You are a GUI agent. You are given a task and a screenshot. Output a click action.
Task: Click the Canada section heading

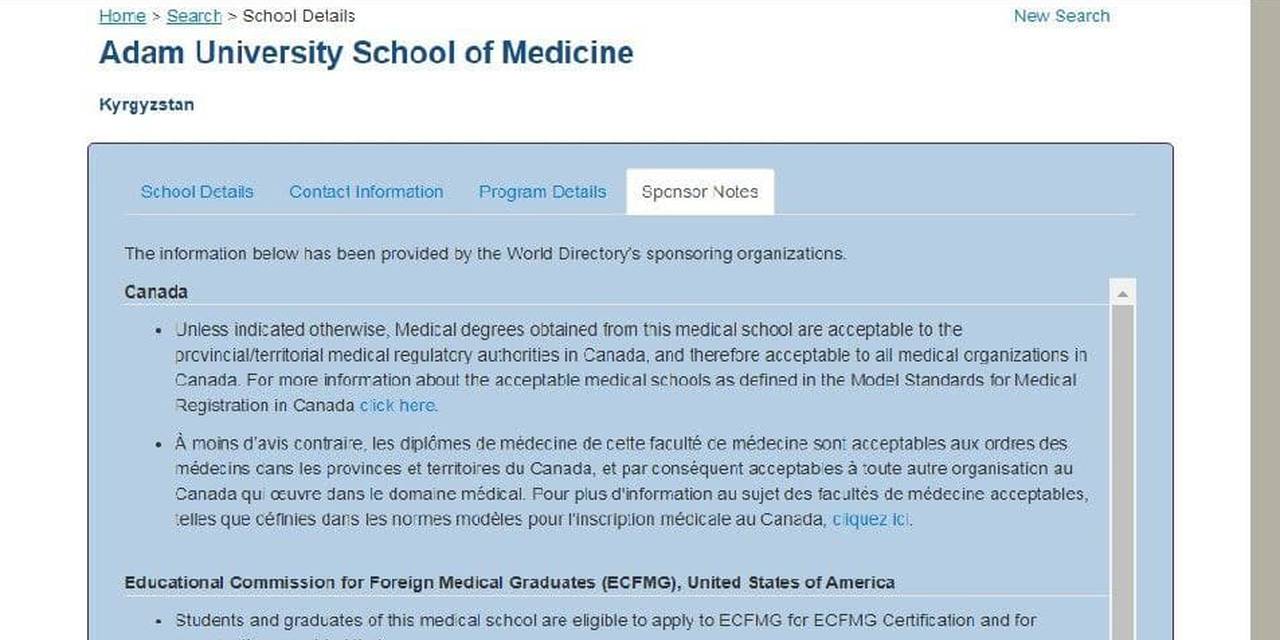tap(156, 292)
